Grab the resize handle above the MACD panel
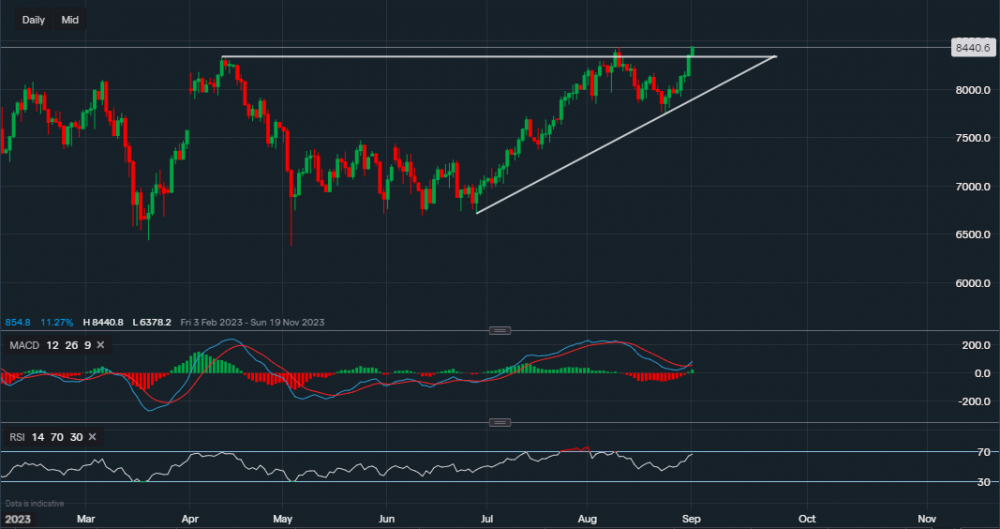 click(x=500, y=330)
